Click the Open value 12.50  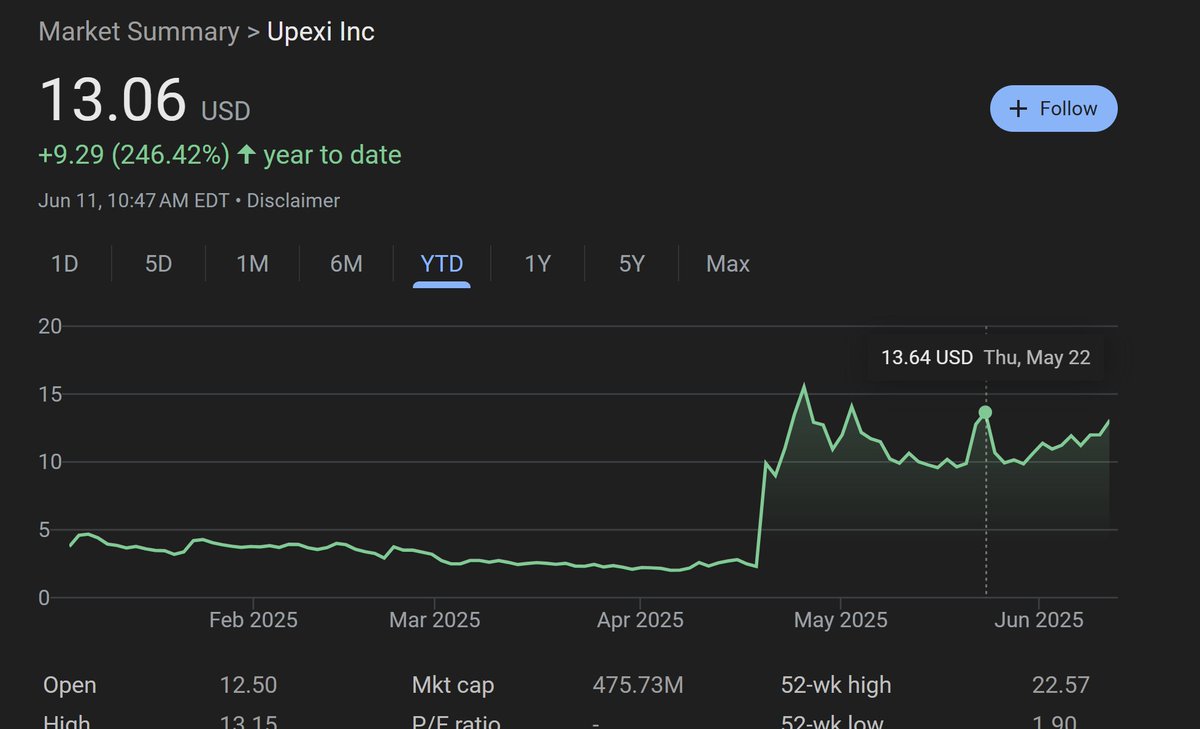248,685
